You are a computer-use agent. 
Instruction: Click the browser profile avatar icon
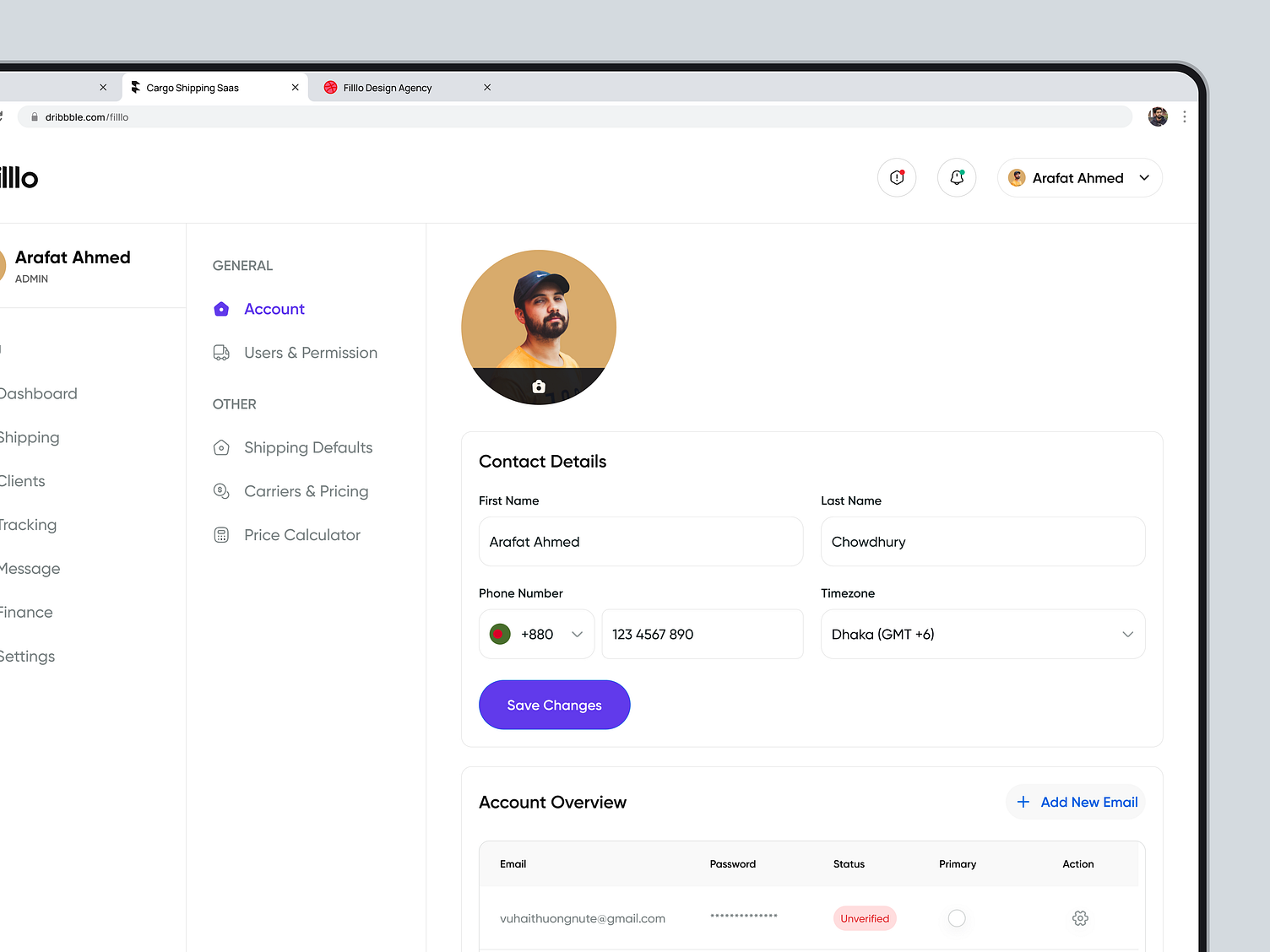1158,116
